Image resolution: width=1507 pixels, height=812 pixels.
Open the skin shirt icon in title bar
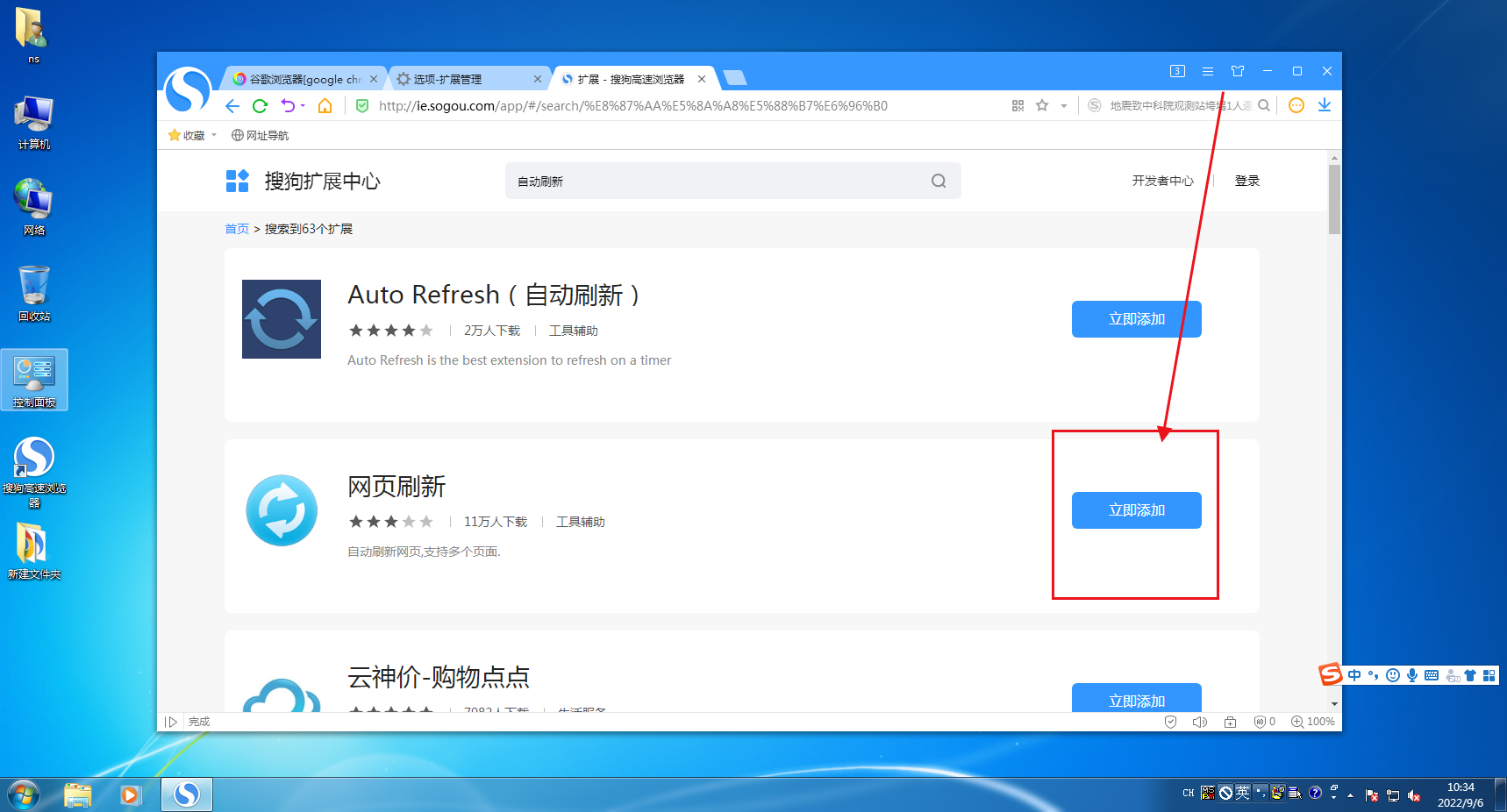pyautogui.click(x=1238, y=71)
